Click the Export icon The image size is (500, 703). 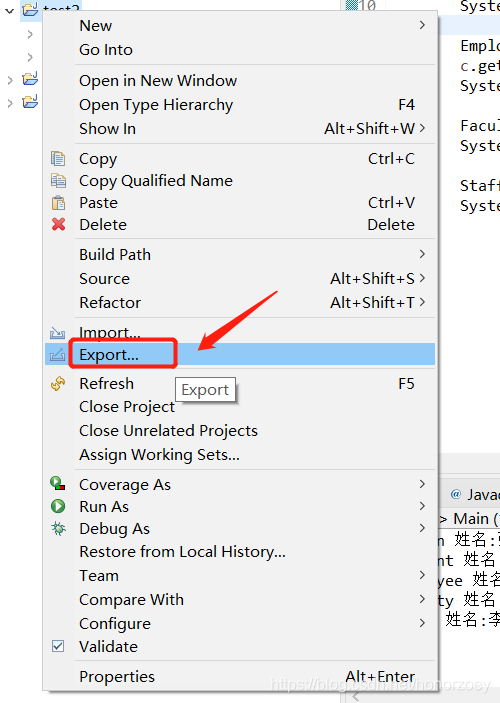coord(57,355)
